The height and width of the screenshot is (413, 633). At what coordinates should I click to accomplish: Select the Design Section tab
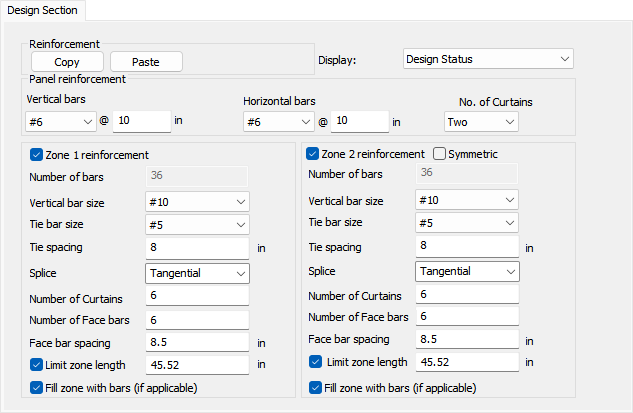coord(43,10)
